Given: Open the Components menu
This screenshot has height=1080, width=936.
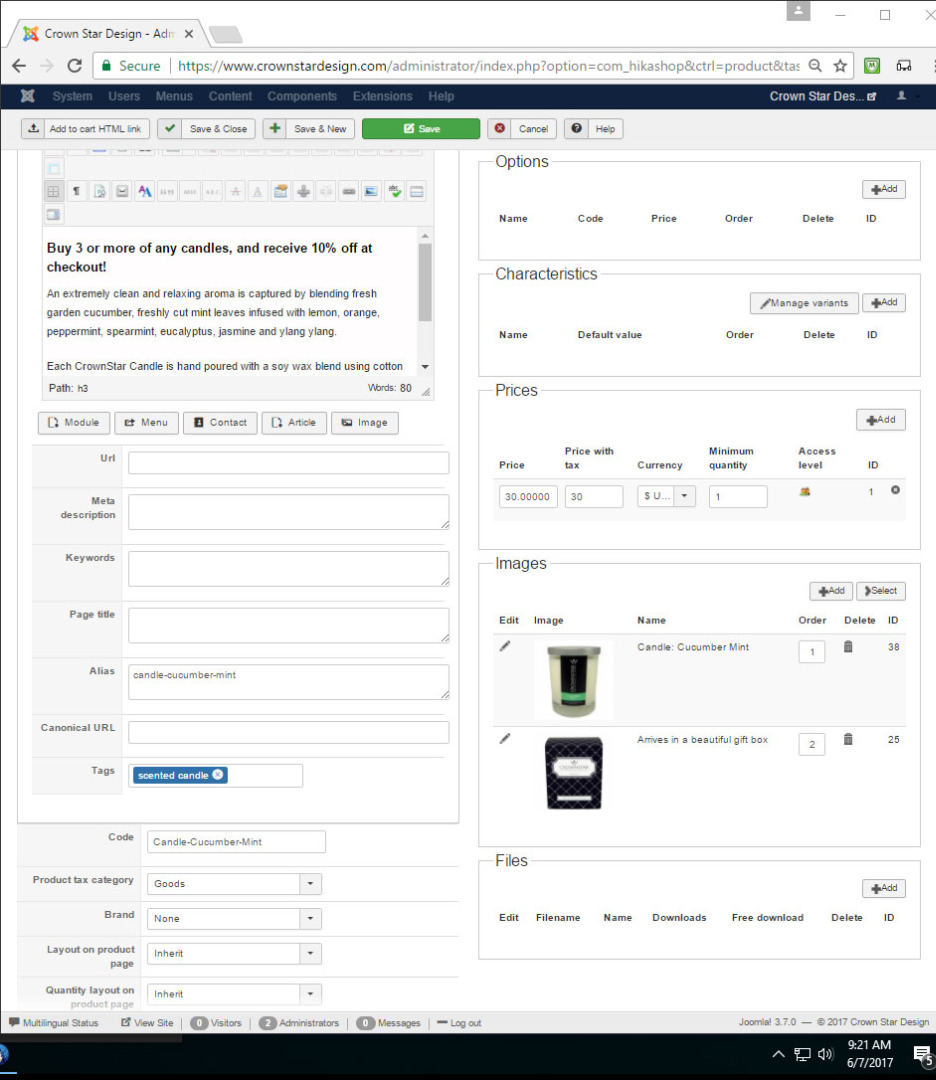Looking at the screenshot, I should [302, 96].
